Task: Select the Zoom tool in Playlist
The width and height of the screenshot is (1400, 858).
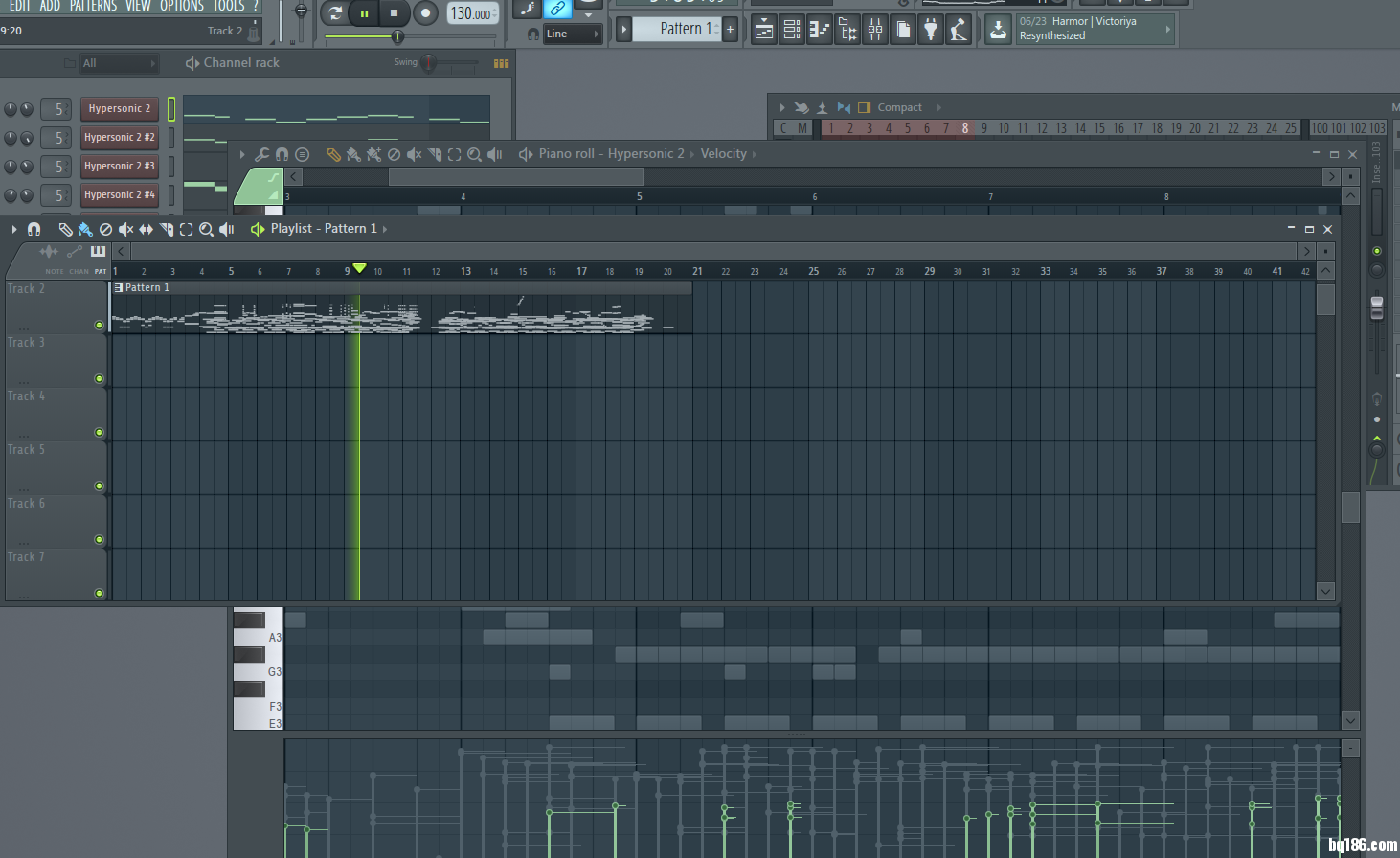Action: [206, 229]
